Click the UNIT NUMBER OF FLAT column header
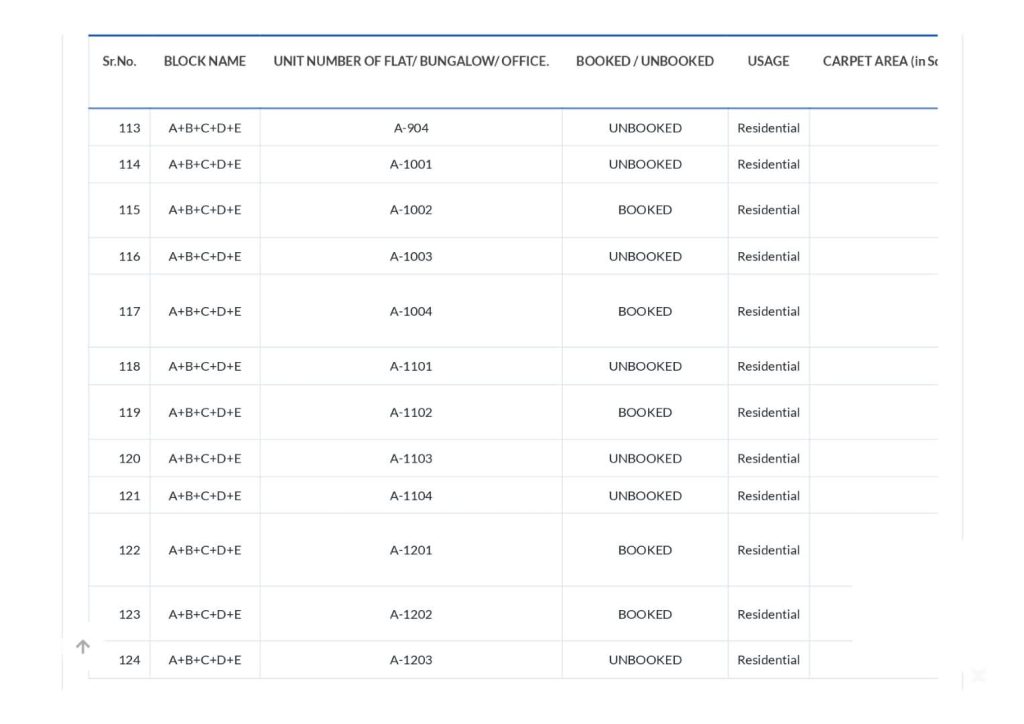1024x724 pixels. [411, 61]
